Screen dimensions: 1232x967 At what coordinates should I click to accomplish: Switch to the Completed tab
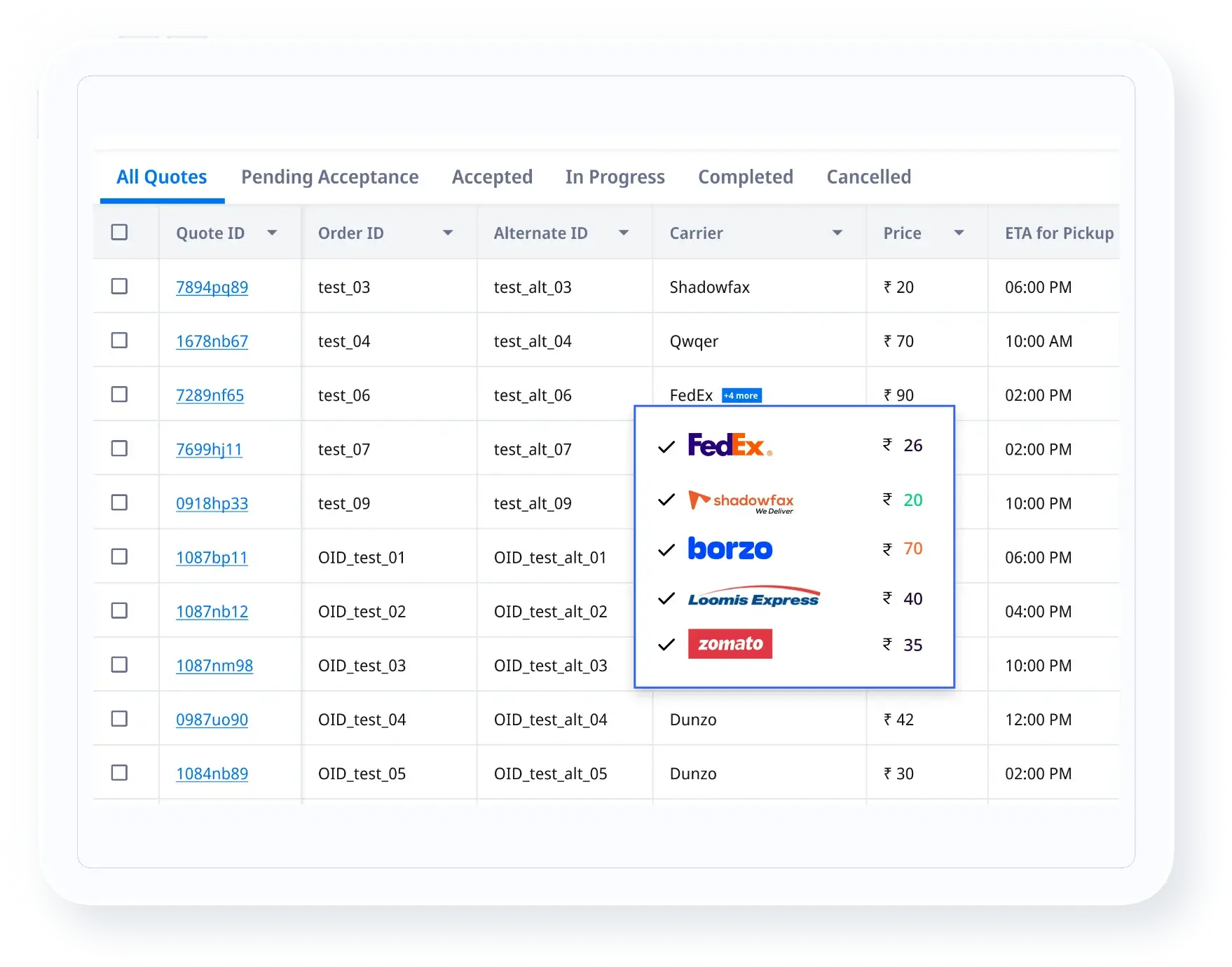coord(746,177)
